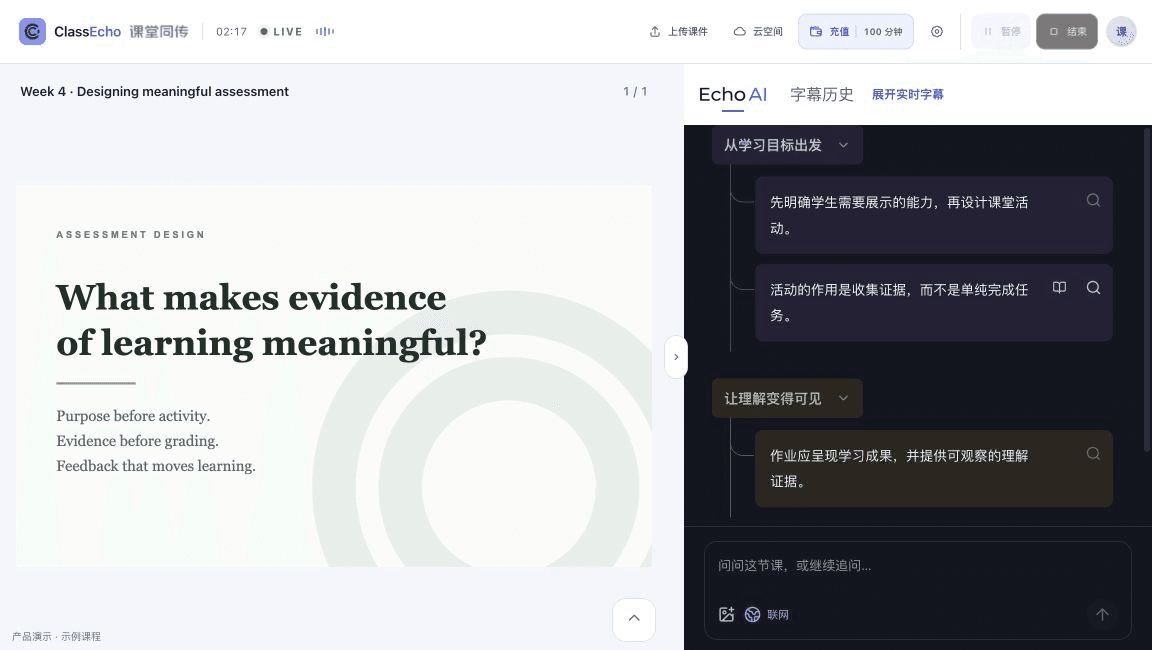Search the 活动的作用是收集证据 note

1093,287
